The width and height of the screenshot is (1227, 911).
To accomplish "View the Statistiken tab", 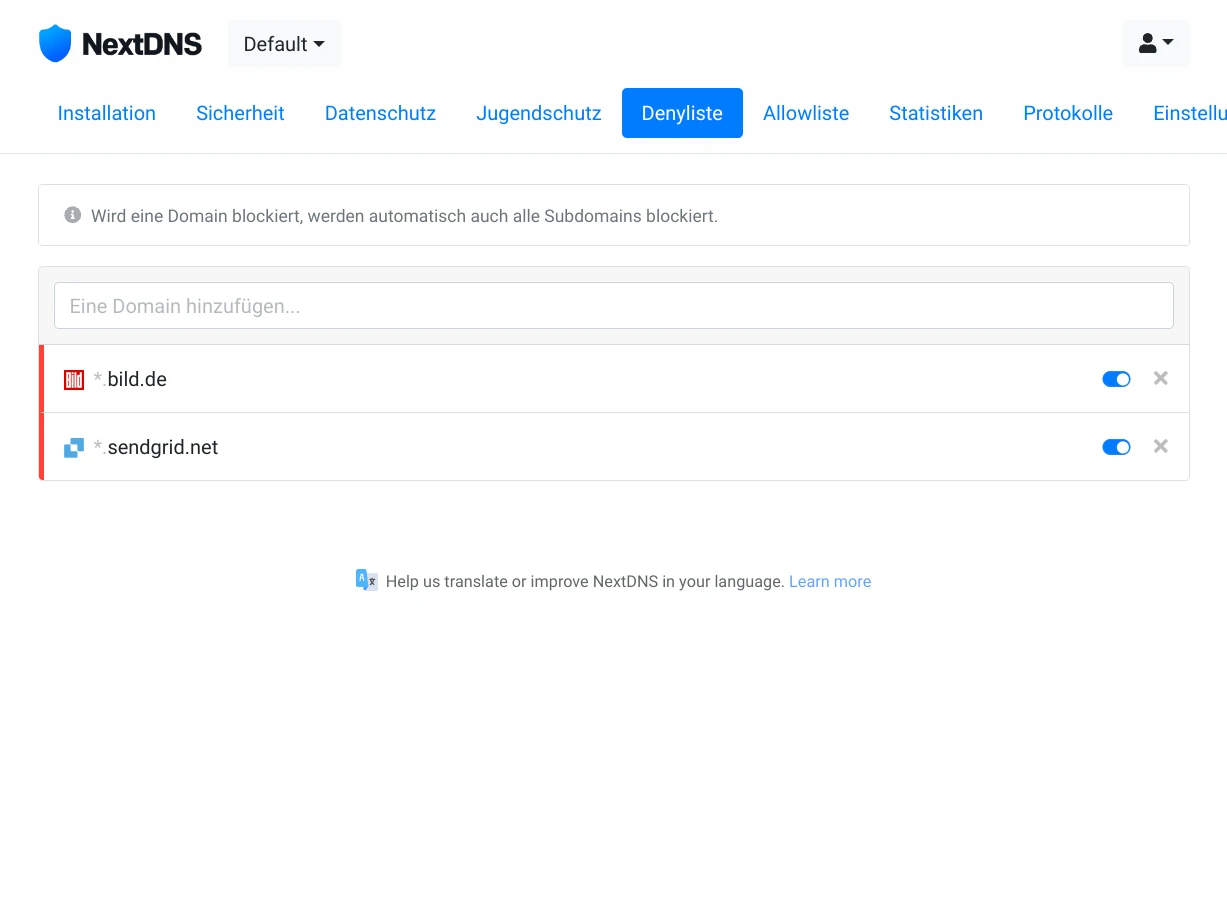I will pyautogui.click(x=936, y=113).
